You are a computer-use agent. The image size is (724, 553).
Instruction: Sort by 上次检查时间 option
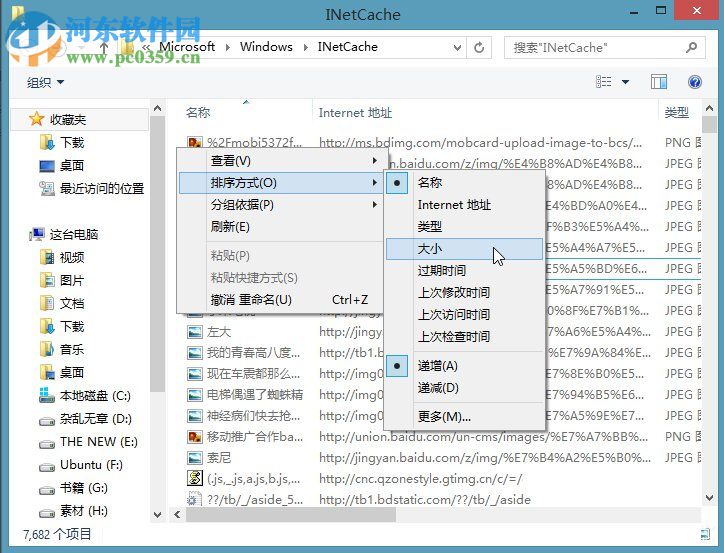(x=465, y=337)
